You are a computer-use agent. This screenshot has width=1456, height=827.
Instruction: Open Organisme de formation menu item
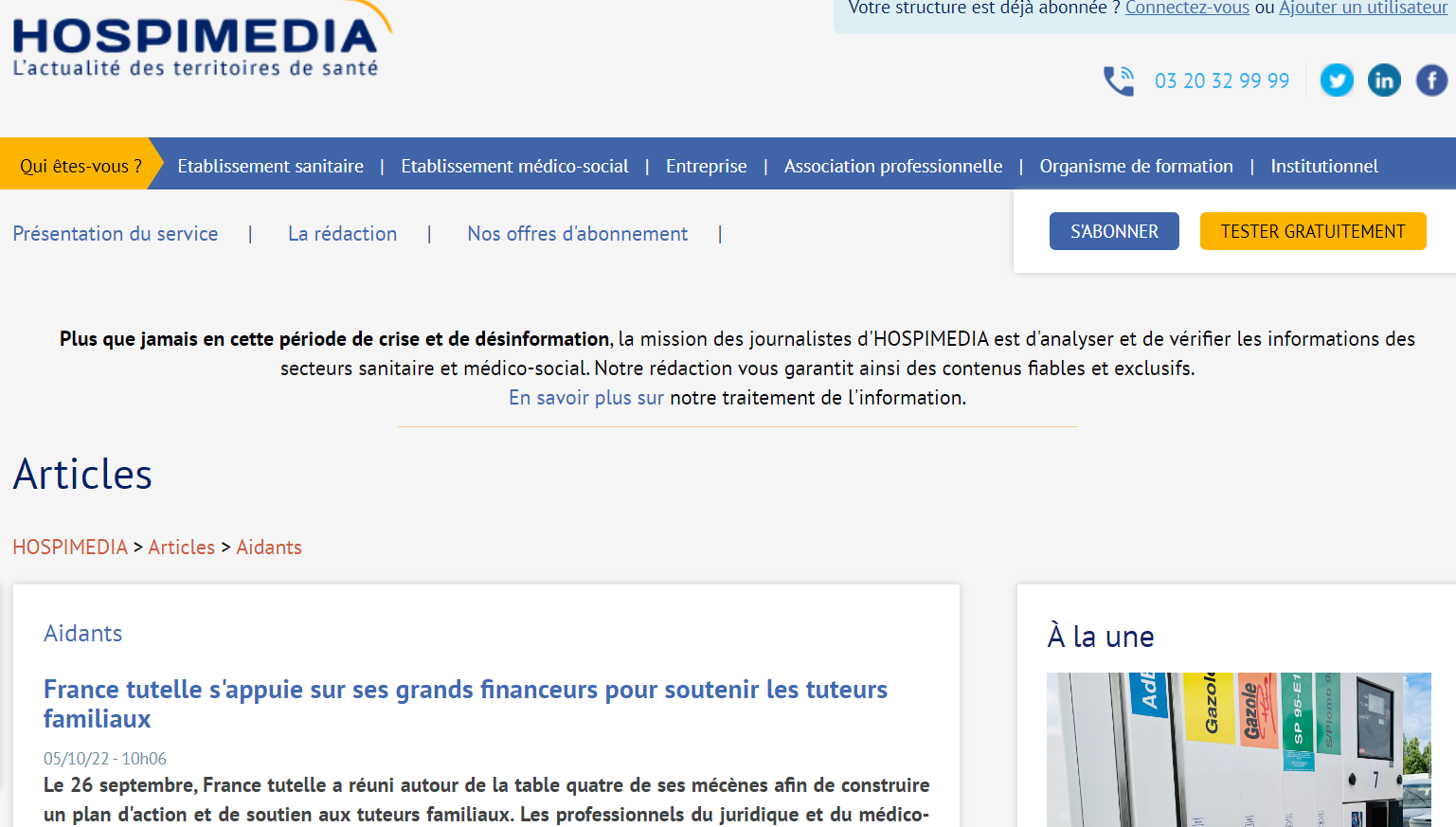click(x=1136, y=166)
